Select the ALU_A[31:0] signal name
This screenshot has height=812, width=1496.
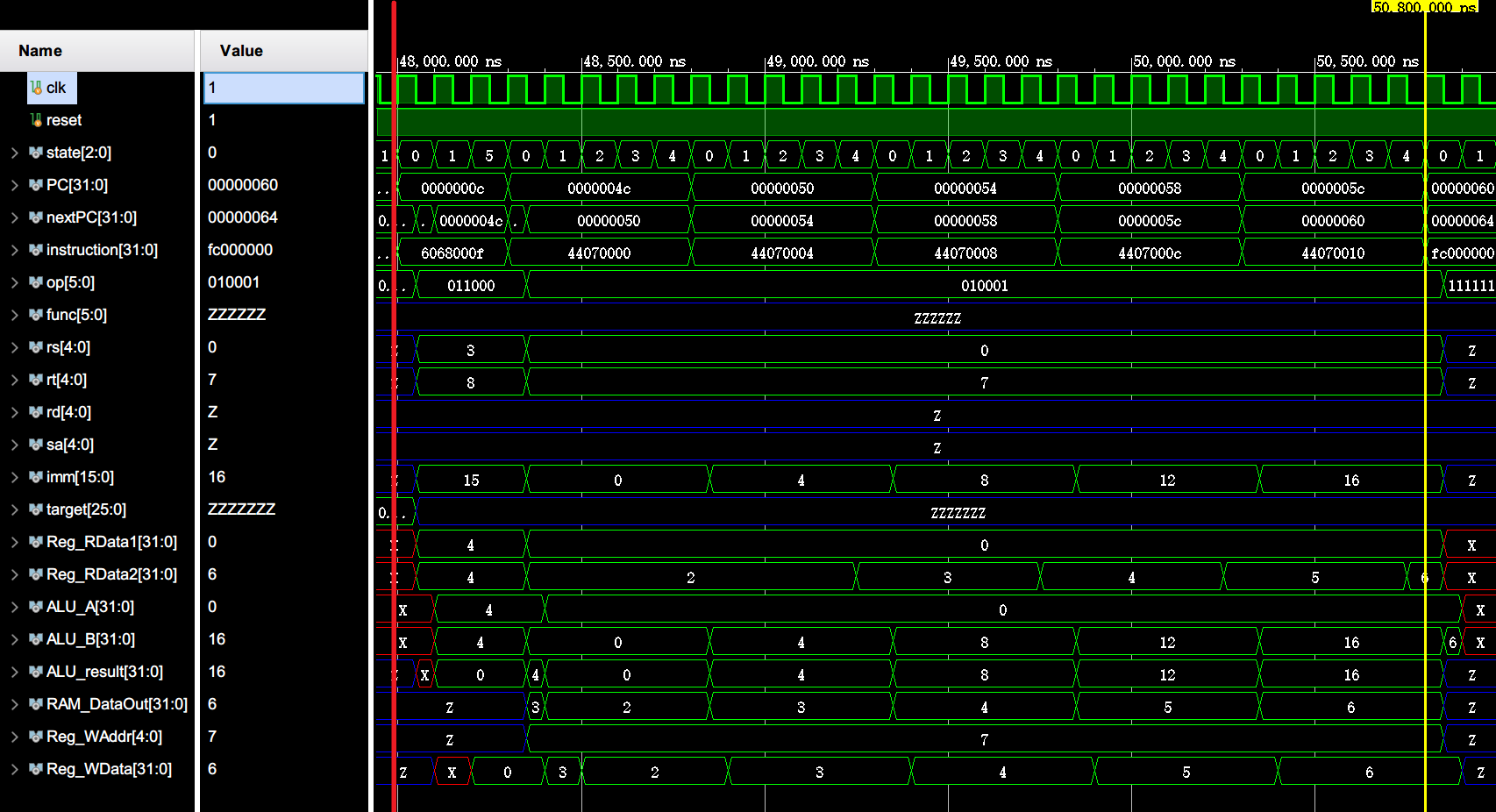[90, 607]
